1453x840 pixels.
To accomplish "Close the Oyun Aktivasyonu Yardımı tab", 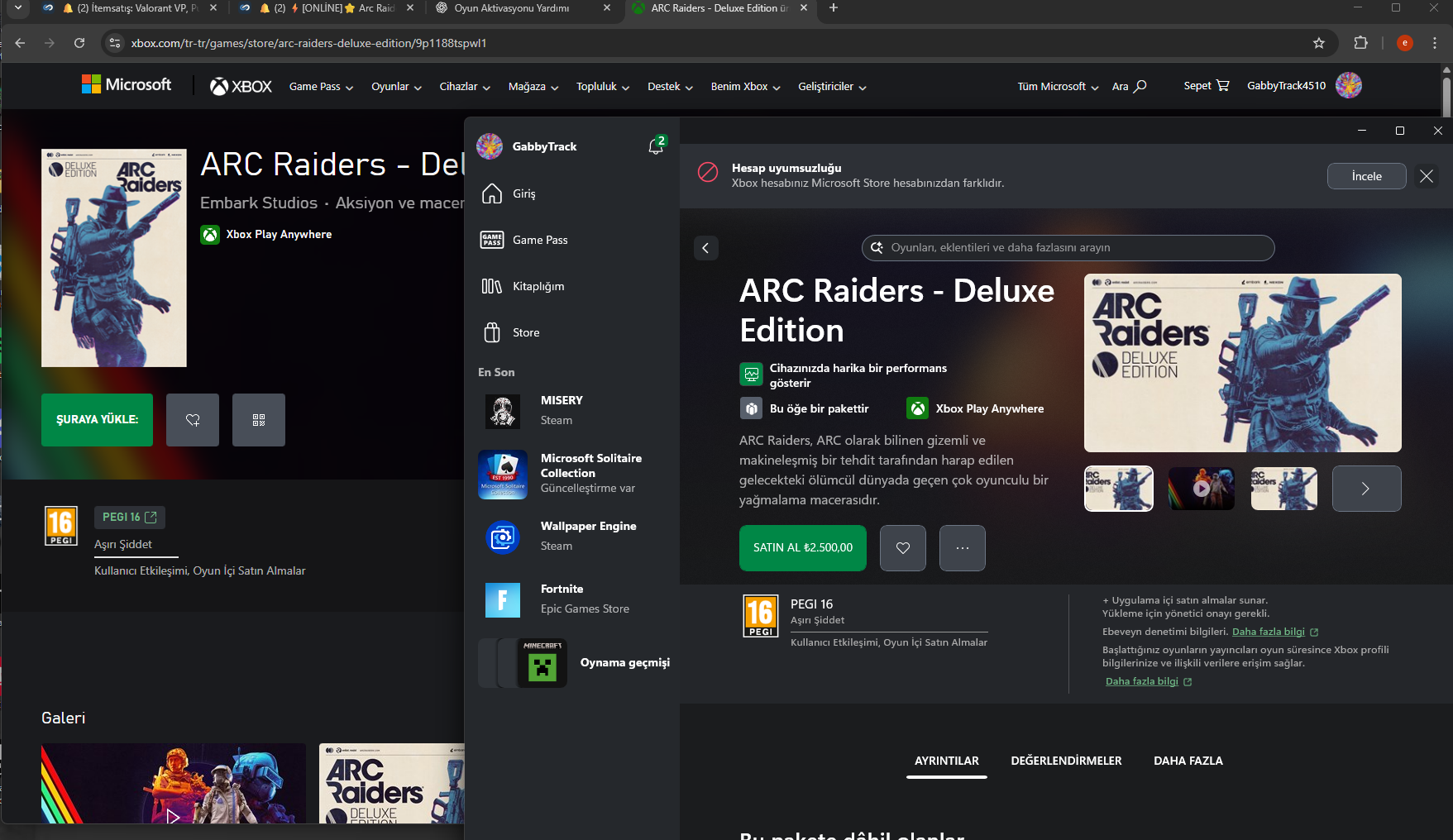I will click(x=607, y=8).
